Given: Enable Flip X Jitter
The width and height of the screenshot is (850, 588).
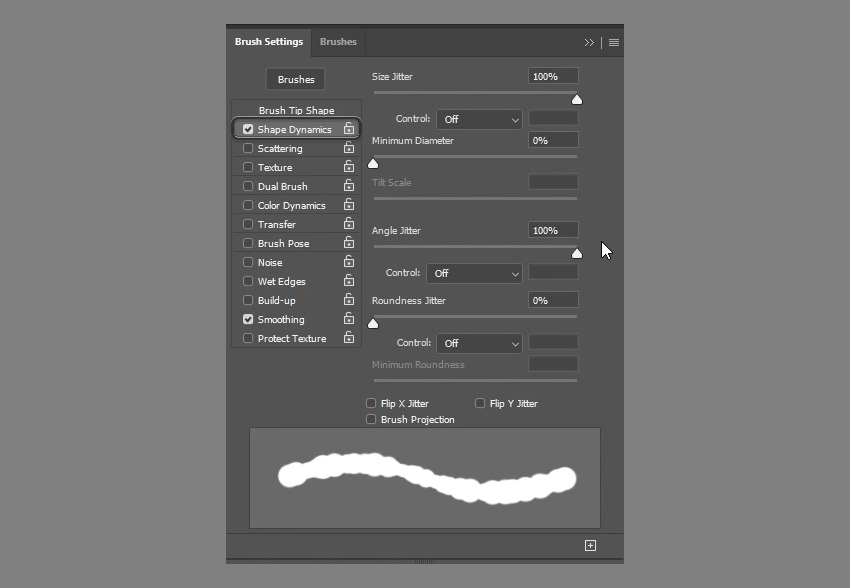Looking at the screenshot, I should pos(371,403).
